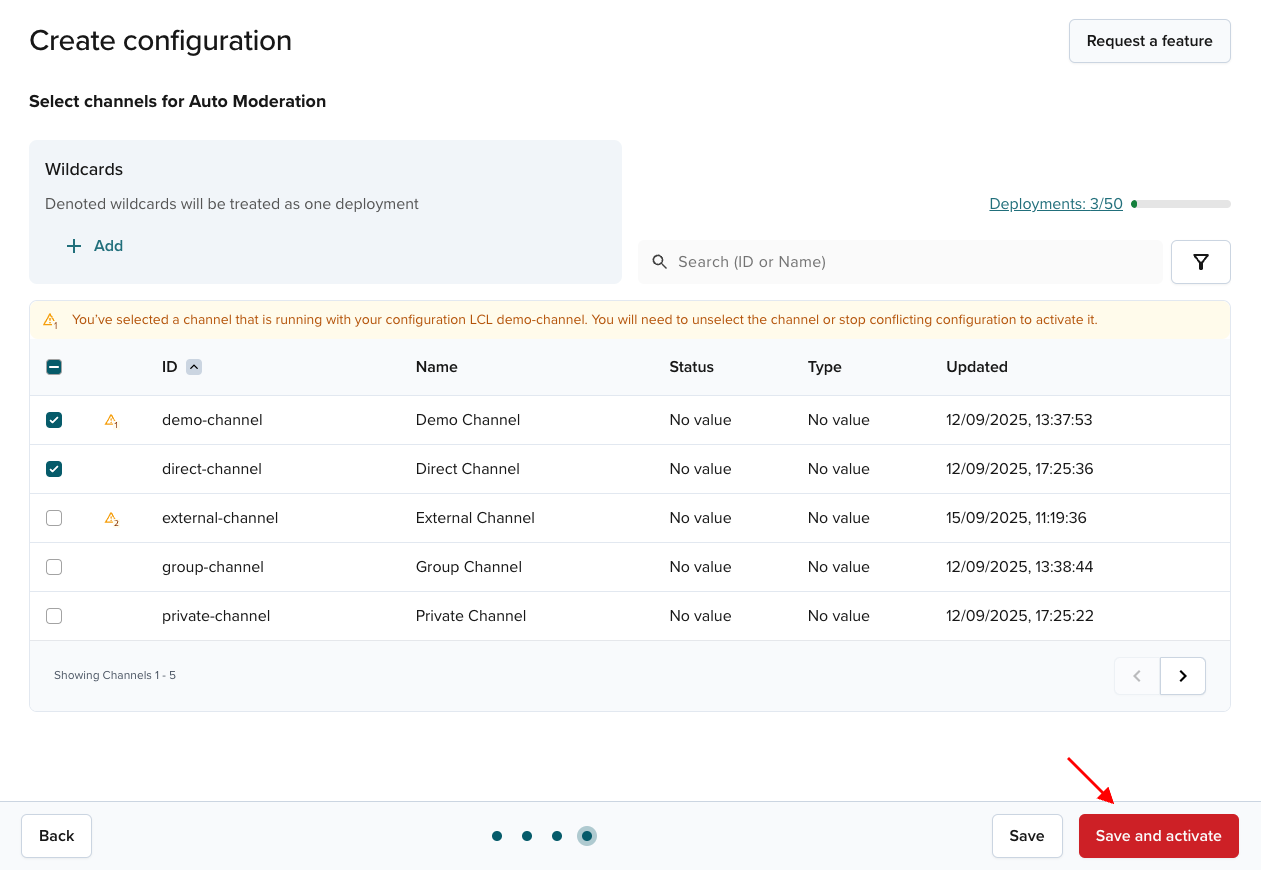Click the Back button

coord(56,835)
